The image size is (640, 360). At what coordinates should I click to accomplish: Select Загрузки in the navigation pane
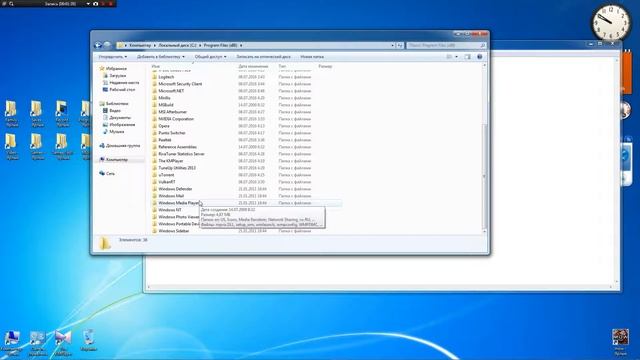coord(118,76)
